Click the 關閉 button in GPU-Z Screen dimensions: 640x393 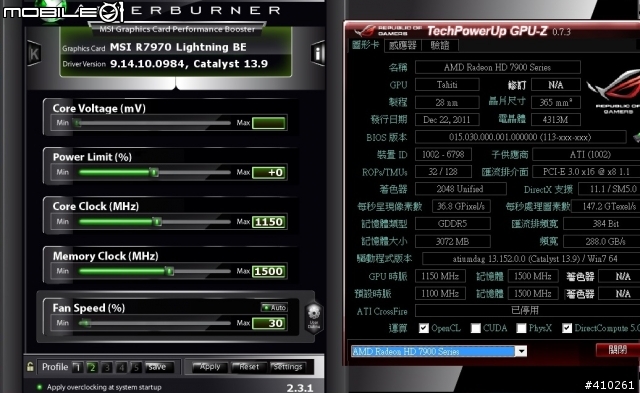[x=618, y=350]
